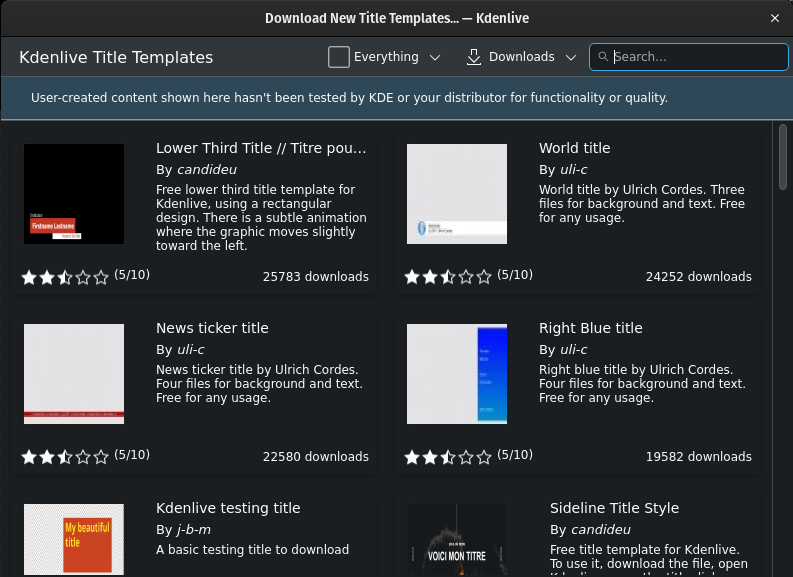Click '25783 downloads' text
This screenshot has height=577, width=793.
316,277
